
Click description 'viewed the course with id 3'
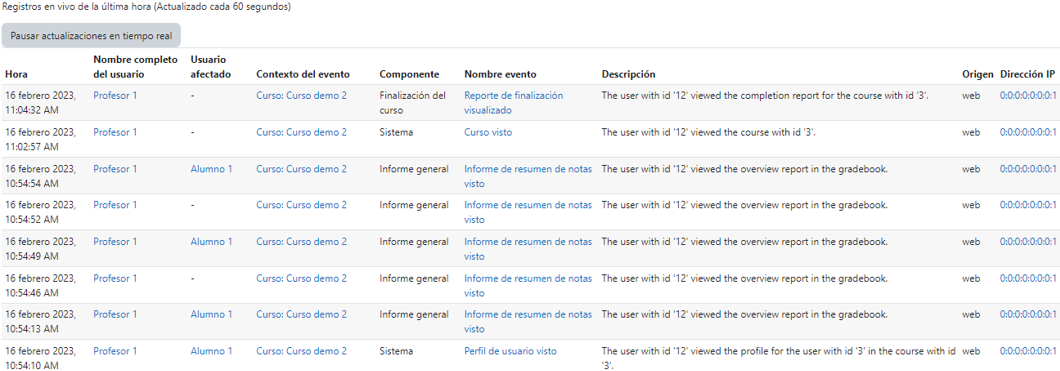point(708,132)
